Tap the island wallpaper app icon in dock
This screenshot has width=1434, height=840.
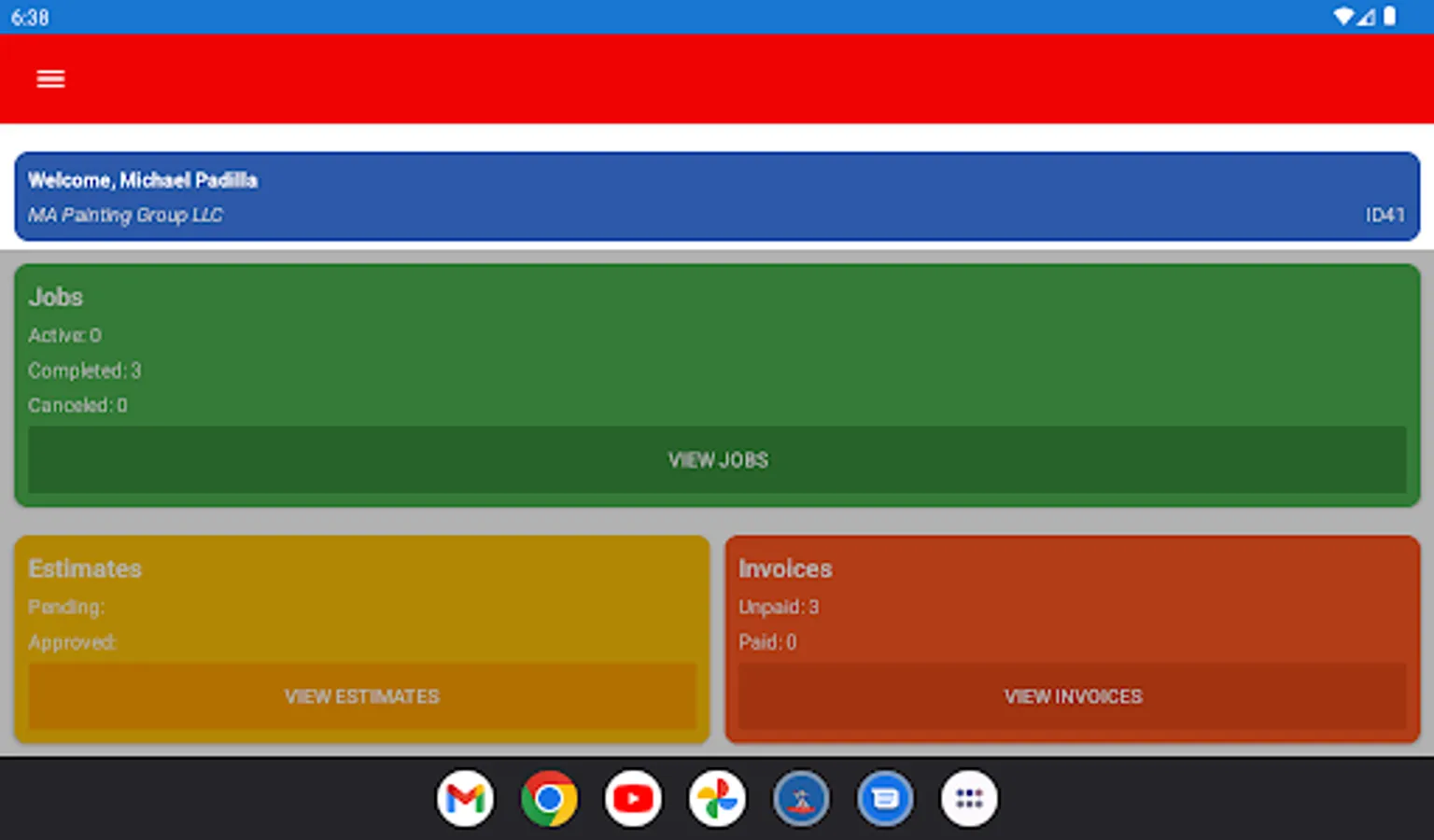[801, 798]
